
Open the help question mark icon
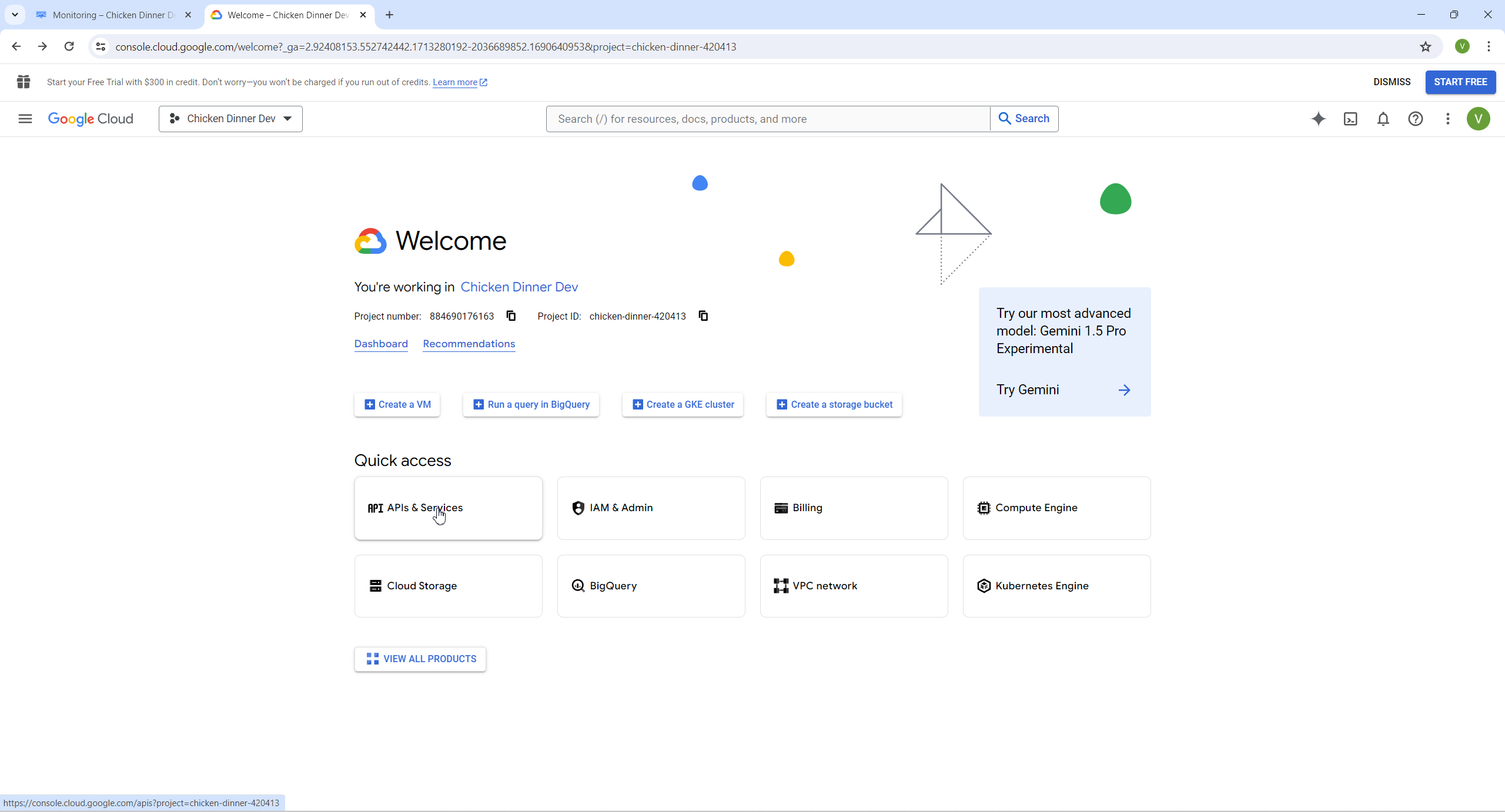point(1415,119)
